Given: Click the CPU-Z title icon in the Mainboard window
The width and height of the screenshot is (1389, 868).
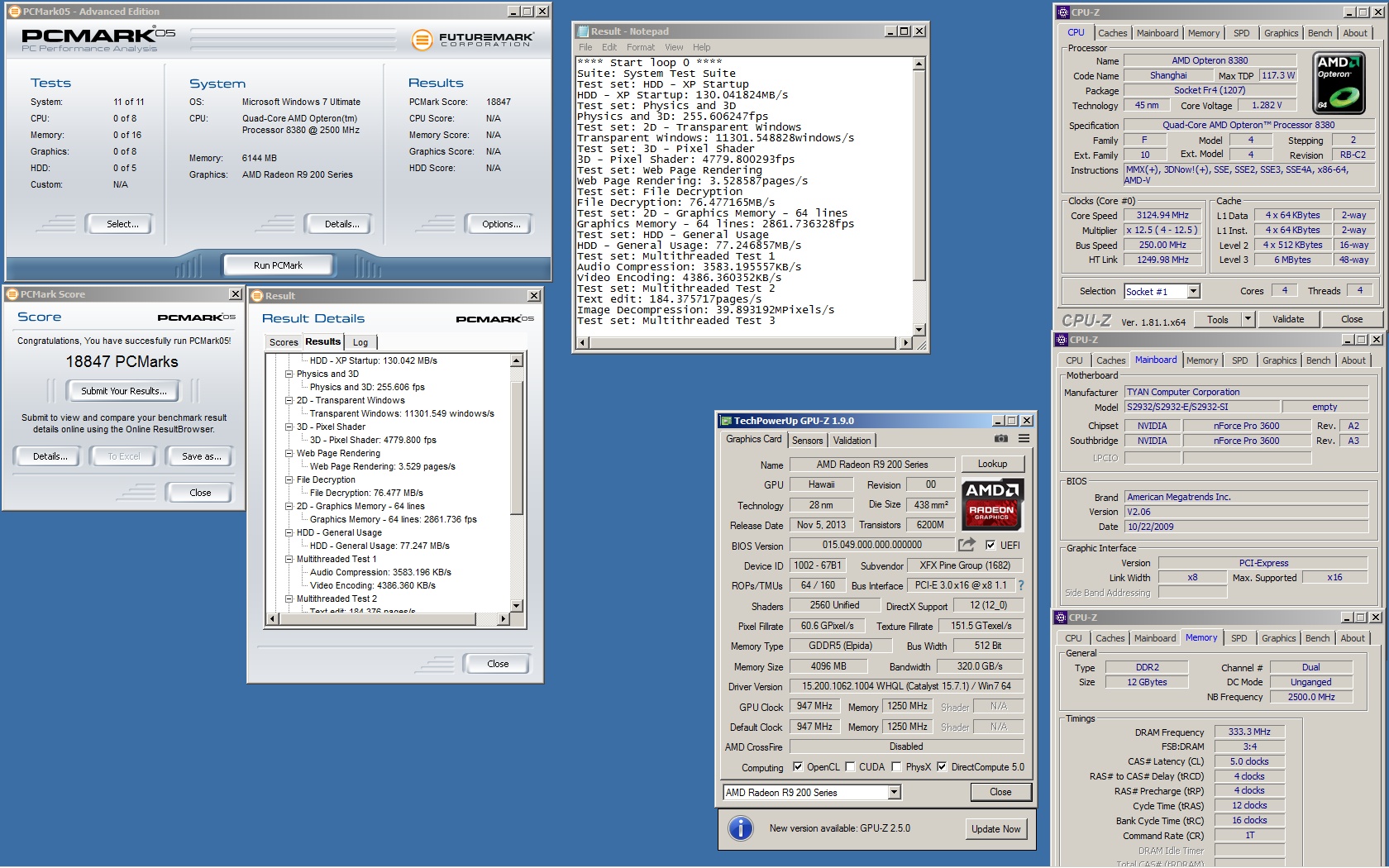Looking at the screenshot, I should click(x=1061, y=340).
